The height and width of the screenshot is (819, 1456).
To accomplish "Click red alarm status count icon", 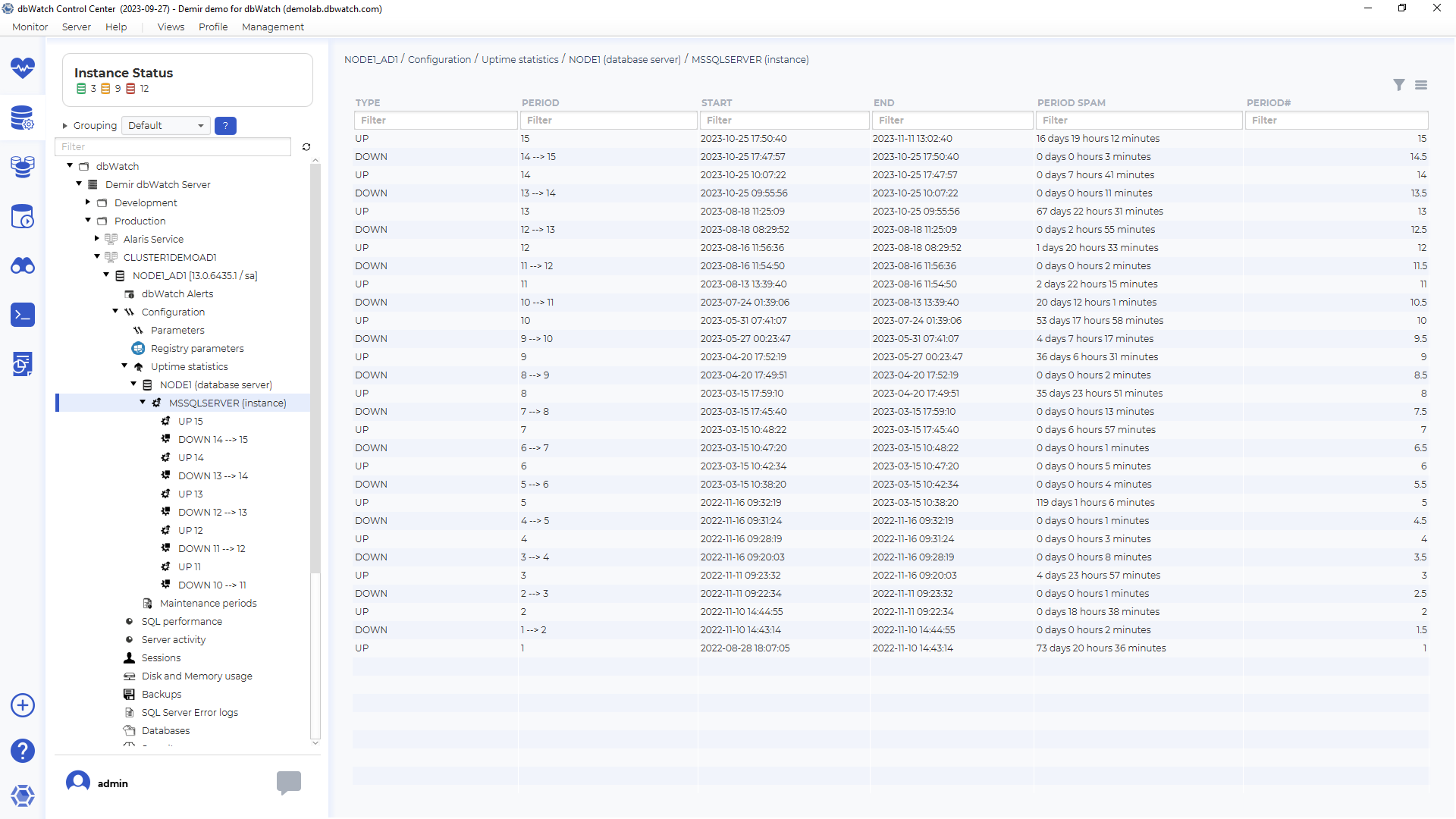I will [x=130, y=89].
